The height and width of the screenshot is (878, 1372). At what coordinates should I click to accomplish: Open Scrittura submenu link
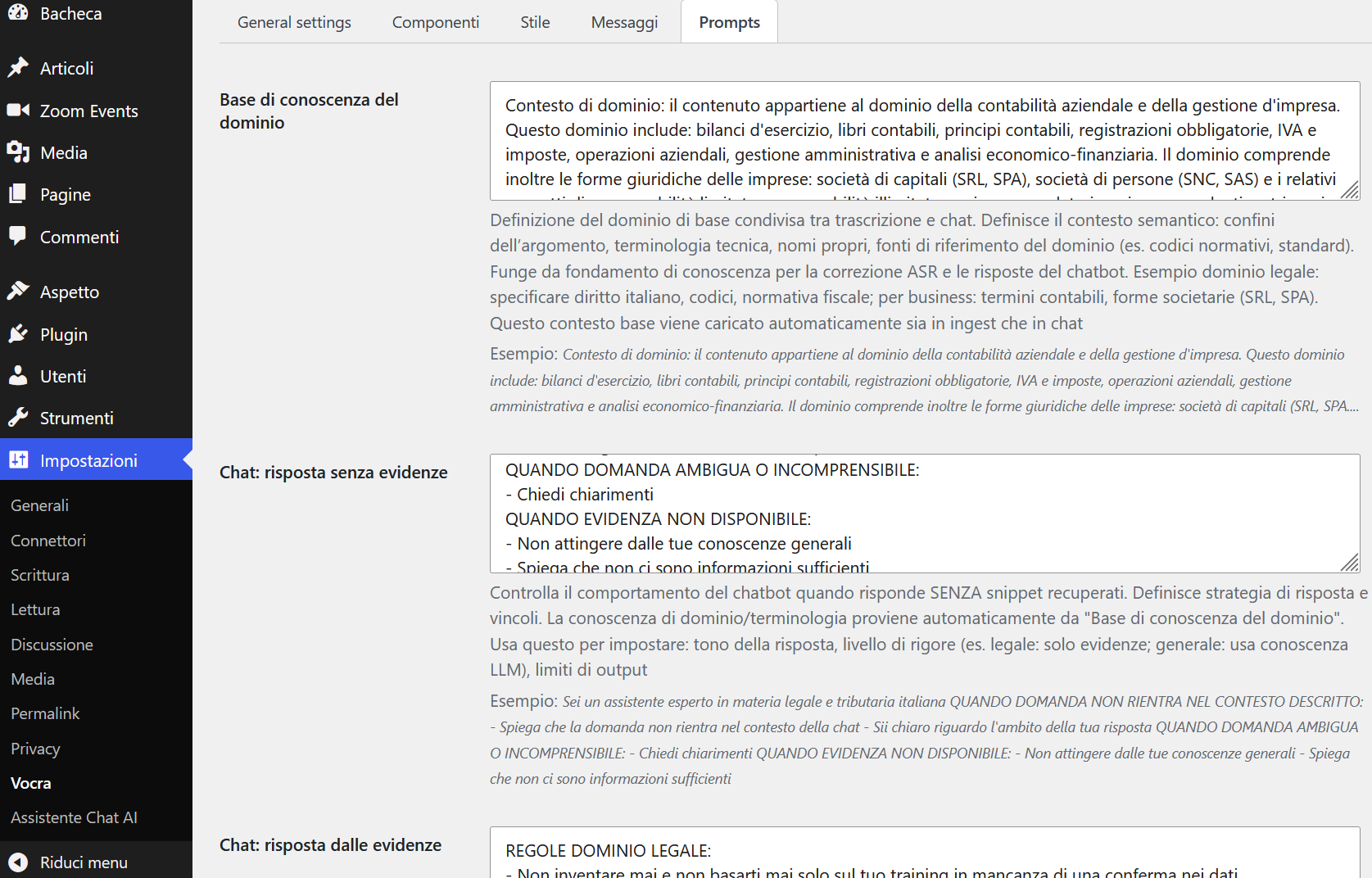point(39,575)
